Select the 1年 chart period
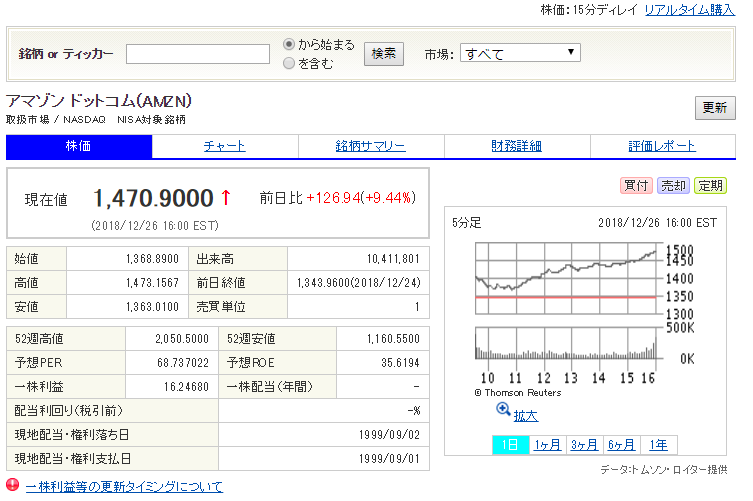This screenshot has width=753, height=501. pos(658,445)
